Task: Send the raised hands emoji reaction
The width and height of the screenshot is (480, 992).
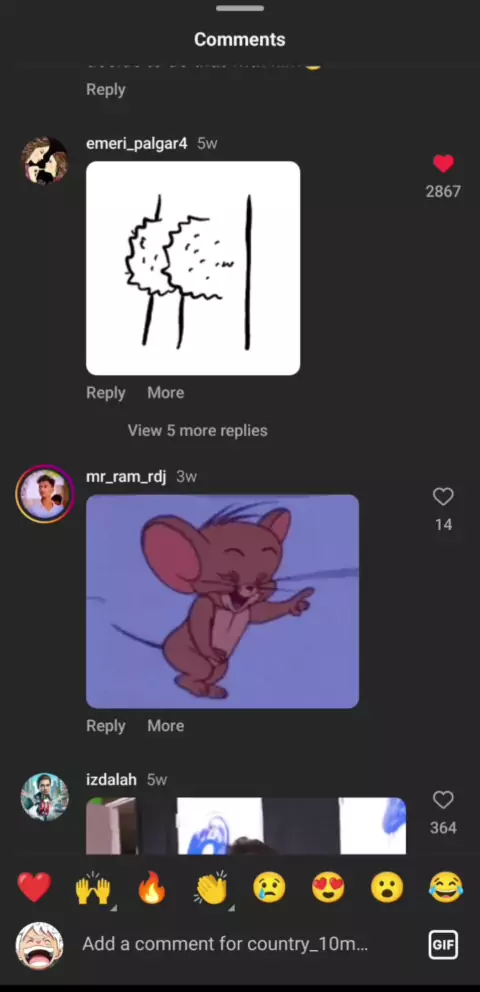Action: 93,888
